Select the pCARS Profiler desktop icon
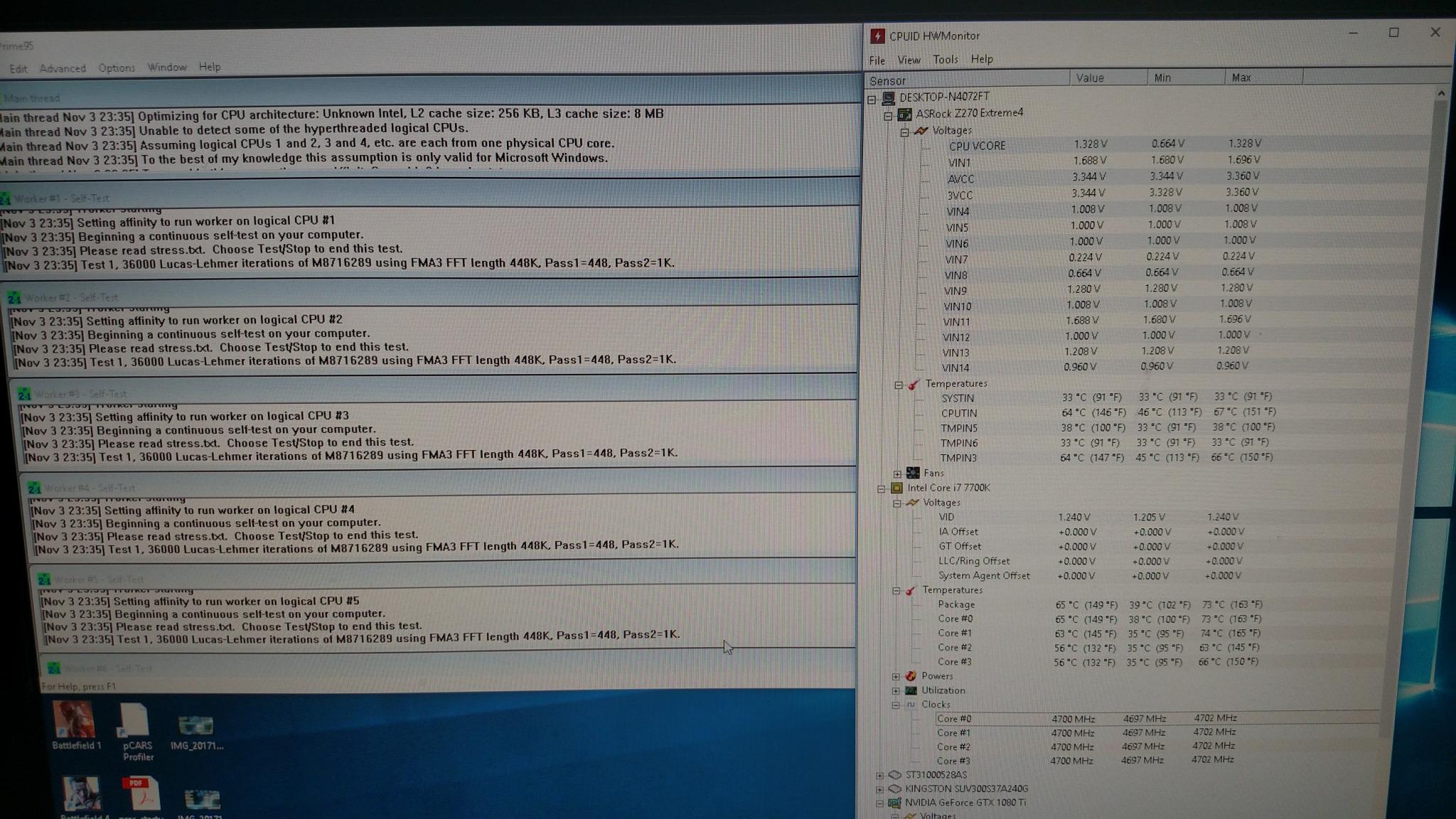 (x=136, y=732)
